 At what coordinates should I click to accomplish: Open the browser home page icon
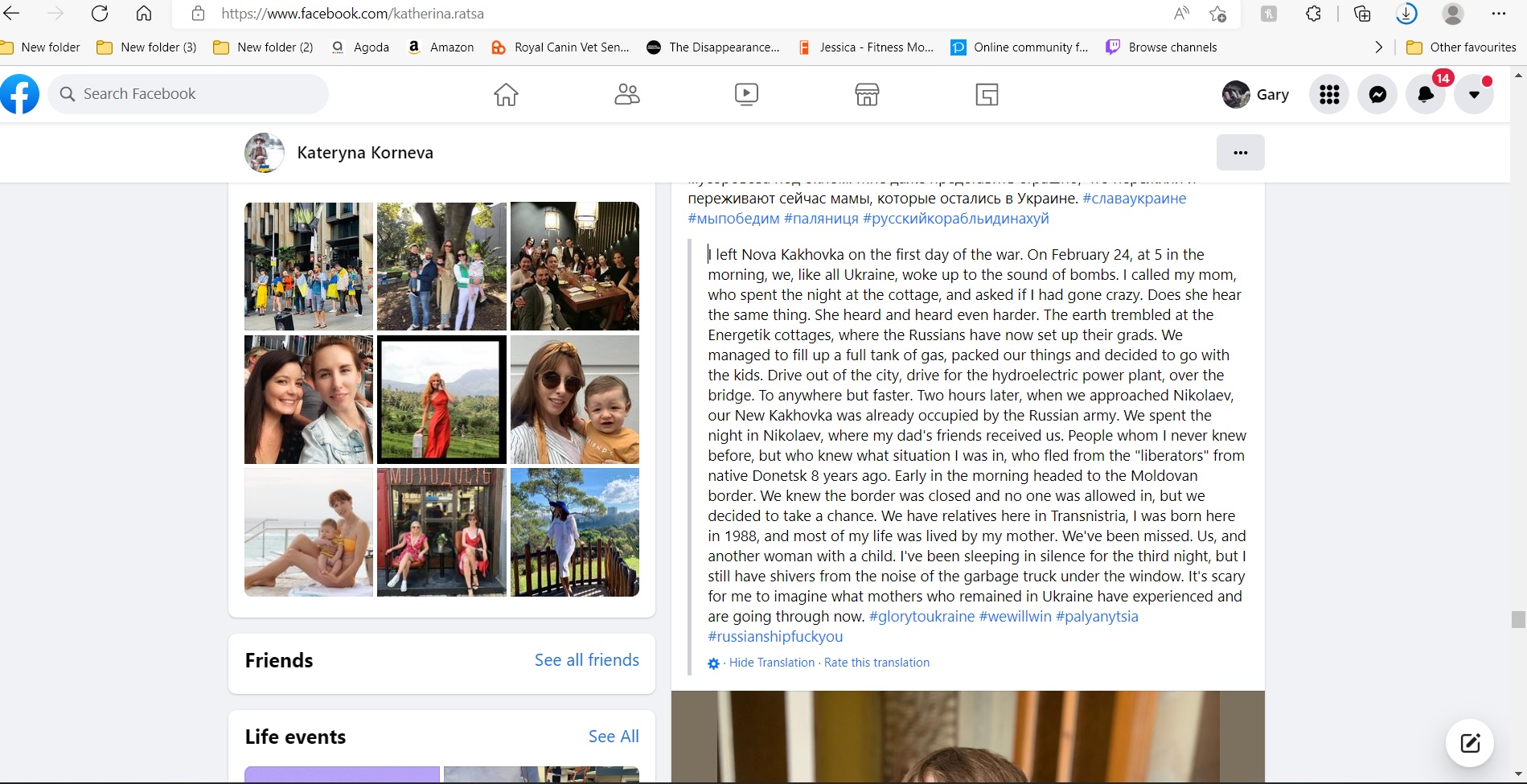coord(144,14)
